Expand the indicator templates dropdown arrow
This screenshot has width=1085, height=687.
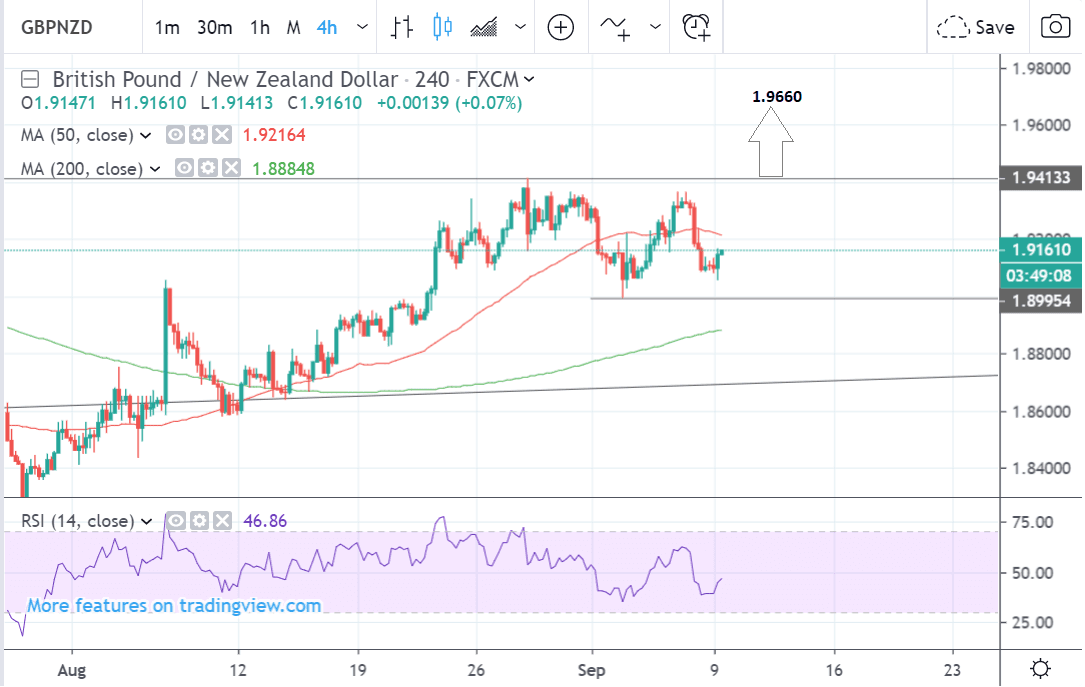pos(655,27)
